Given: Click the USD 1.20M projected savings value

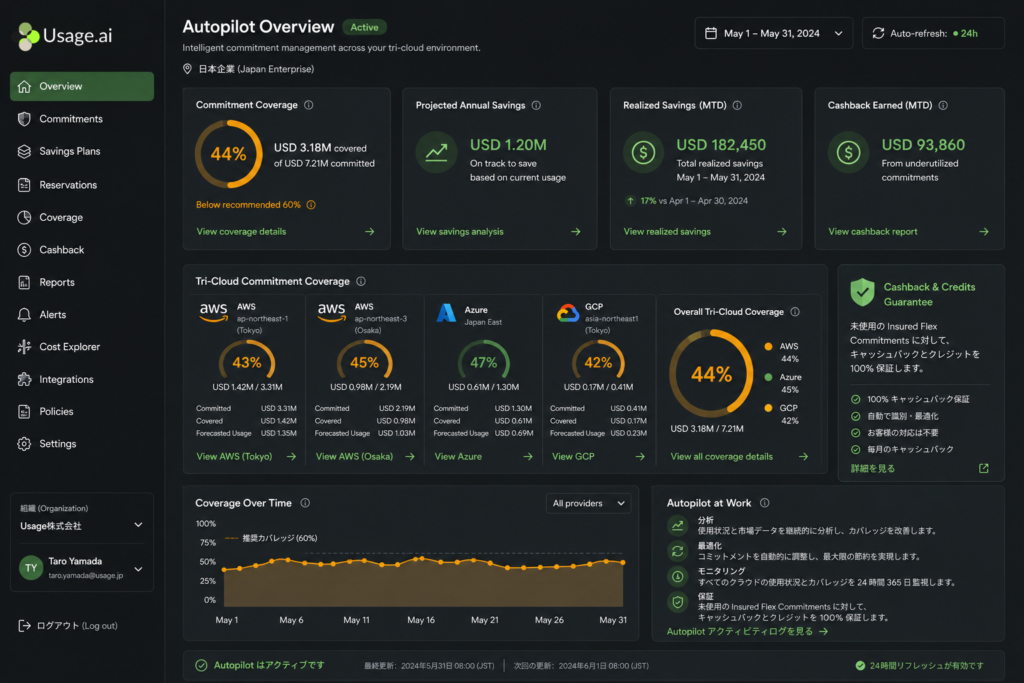Looking at the screenshot, I should click(508, 145).
